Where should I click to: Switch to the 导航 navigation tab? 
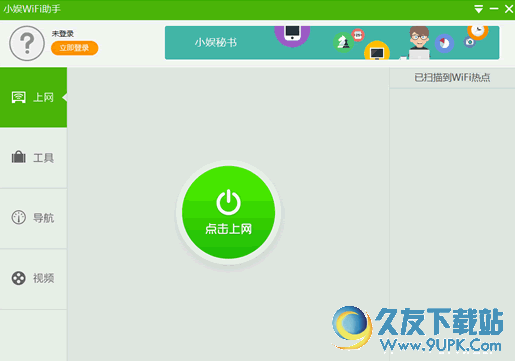pyautogui.click(x=33, y=218)
